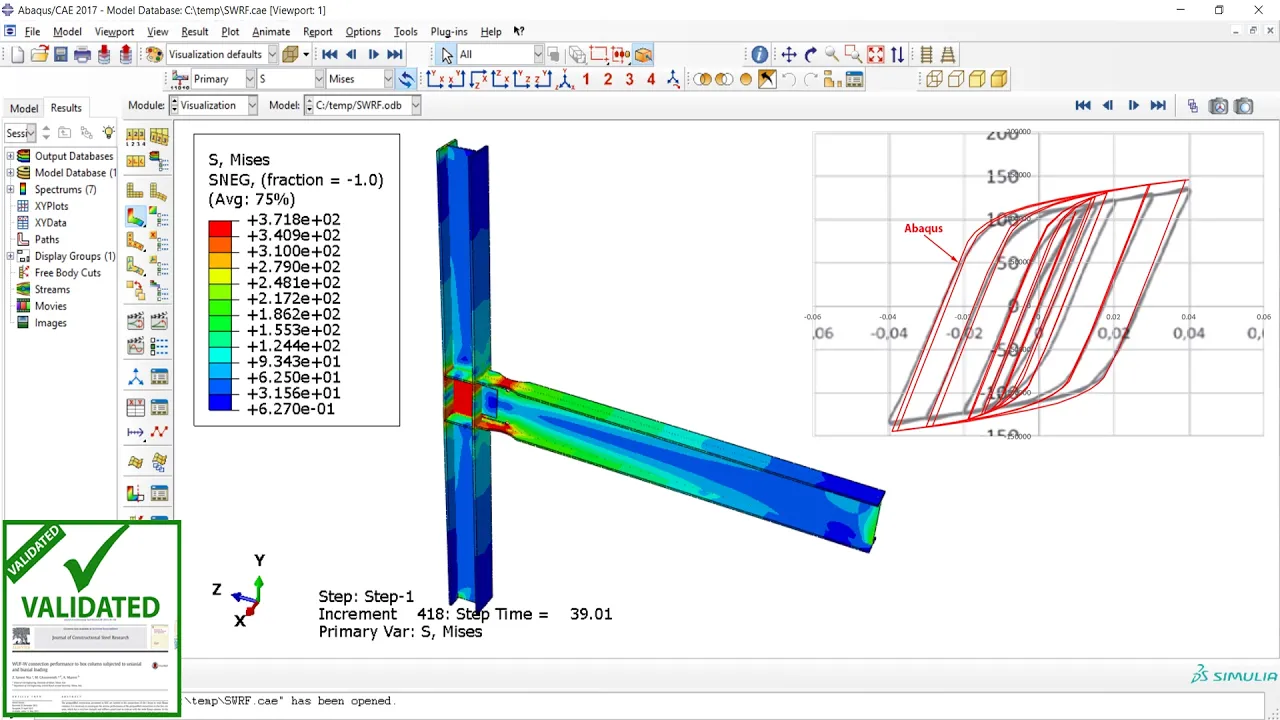Switch to the Results tab

click(x=66, y=108)
